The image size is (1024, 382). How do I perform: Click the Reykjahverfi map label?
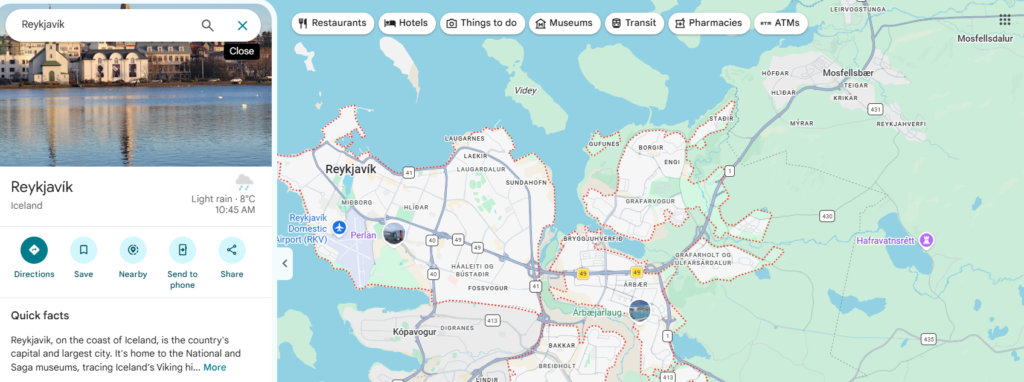point(901,123)
